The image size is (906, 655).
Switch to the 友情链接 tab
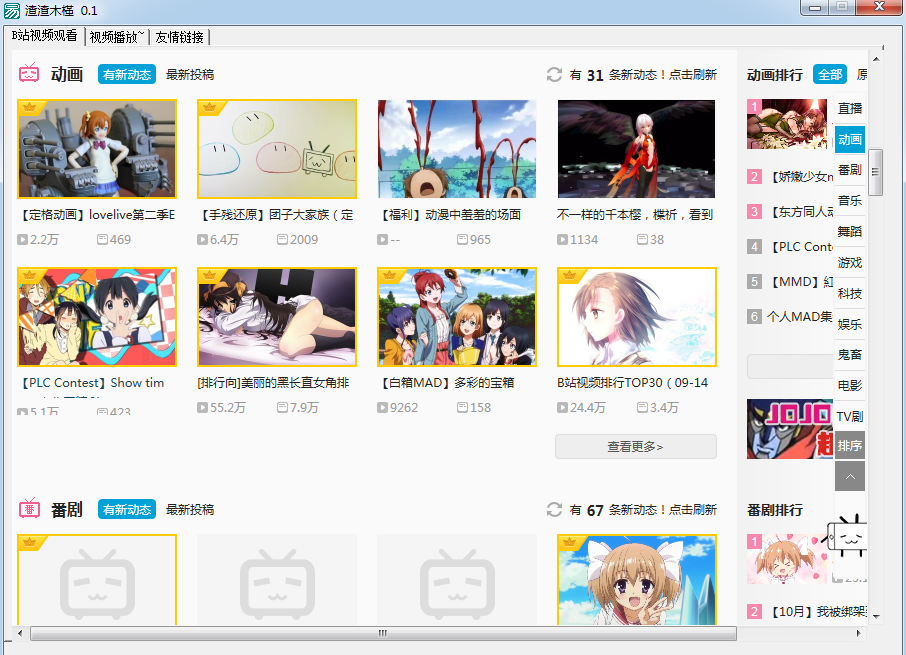pyautogui.click(x=179, y=37)
